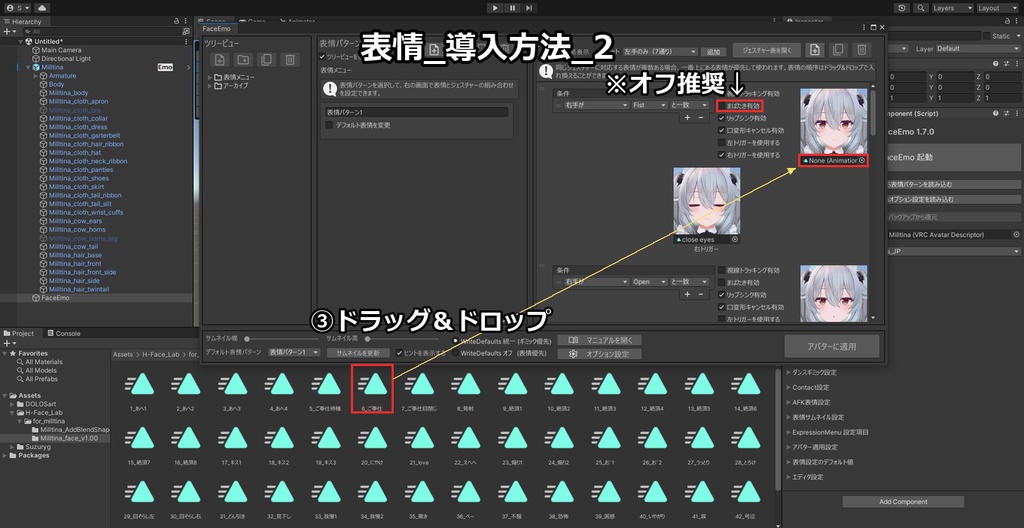
Task: Expand ダンスギミック設定 foldout in Inspector
Action: pyautogui.click(x=788, y=372)
